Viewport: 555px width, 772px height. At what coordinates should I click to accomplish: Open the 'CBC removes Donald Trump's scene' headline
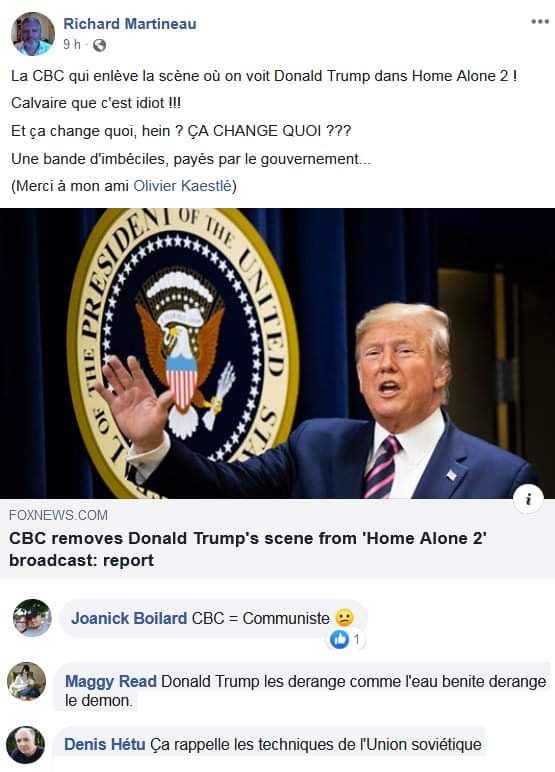click(x=248, y=549)
